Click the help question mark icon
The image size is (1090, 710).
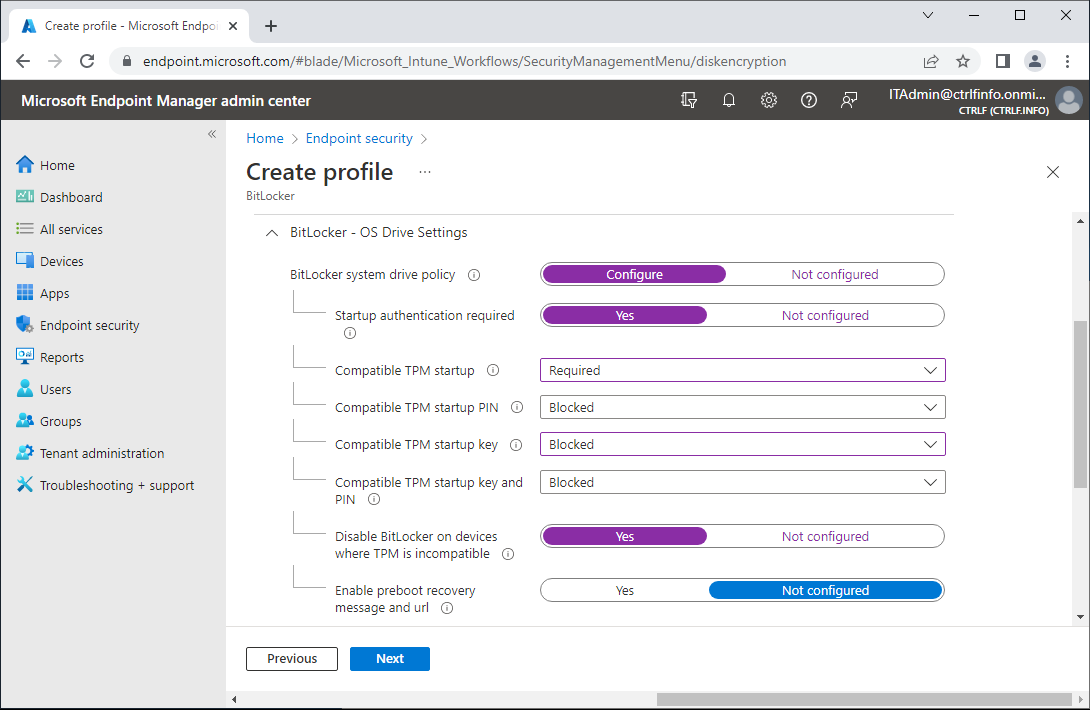(x=808, y=100)
